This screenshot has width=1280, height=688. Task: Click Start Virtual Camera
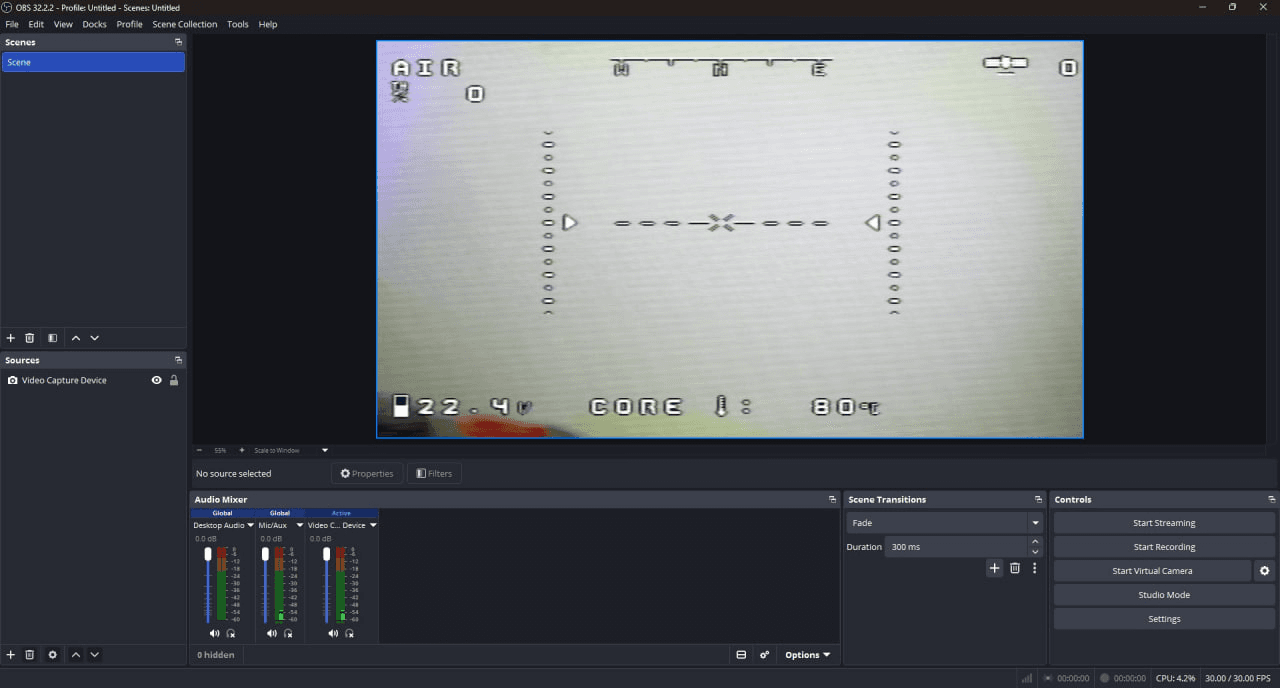1152,571
